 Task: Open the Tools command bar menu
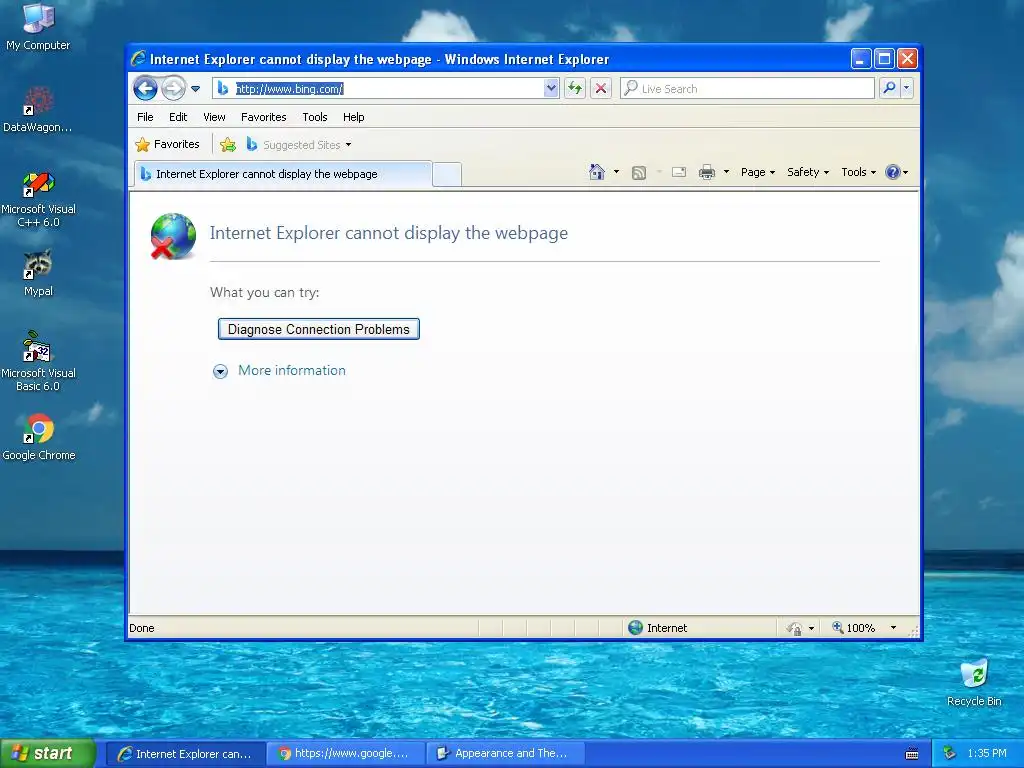[x=858, y=172]
